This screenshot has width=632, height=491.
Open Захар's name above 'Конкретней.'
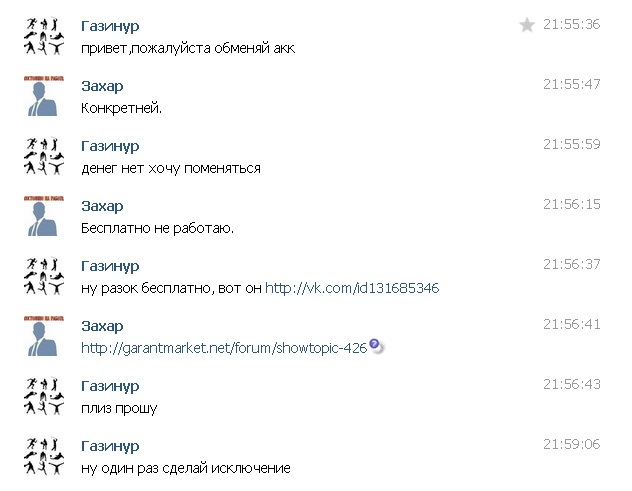[102, 86]
